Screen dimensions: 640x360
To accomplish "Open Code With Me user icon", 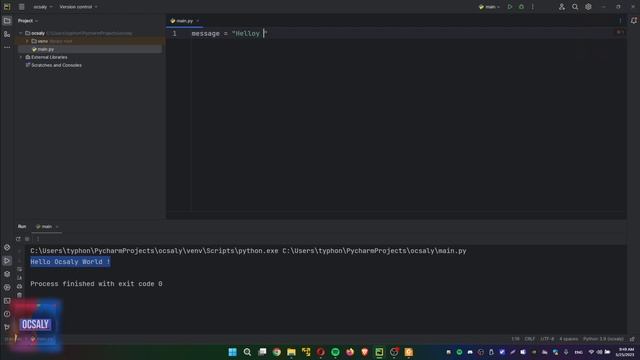I will 562,7.
